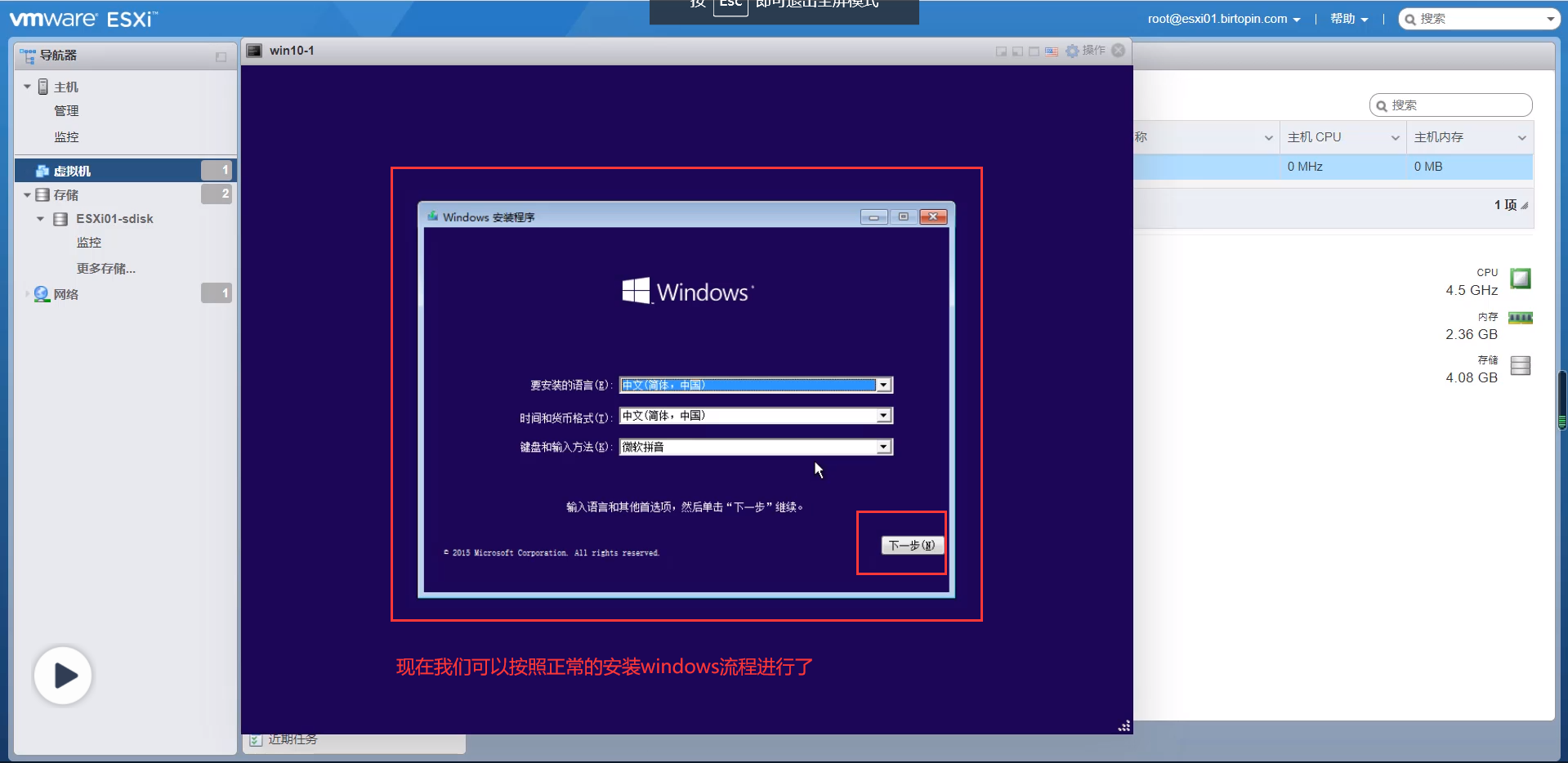Image resolution: width=1568 pixels, height=763 pixels.
Task: Open the 帮助 help menu
Action: 1349,19
